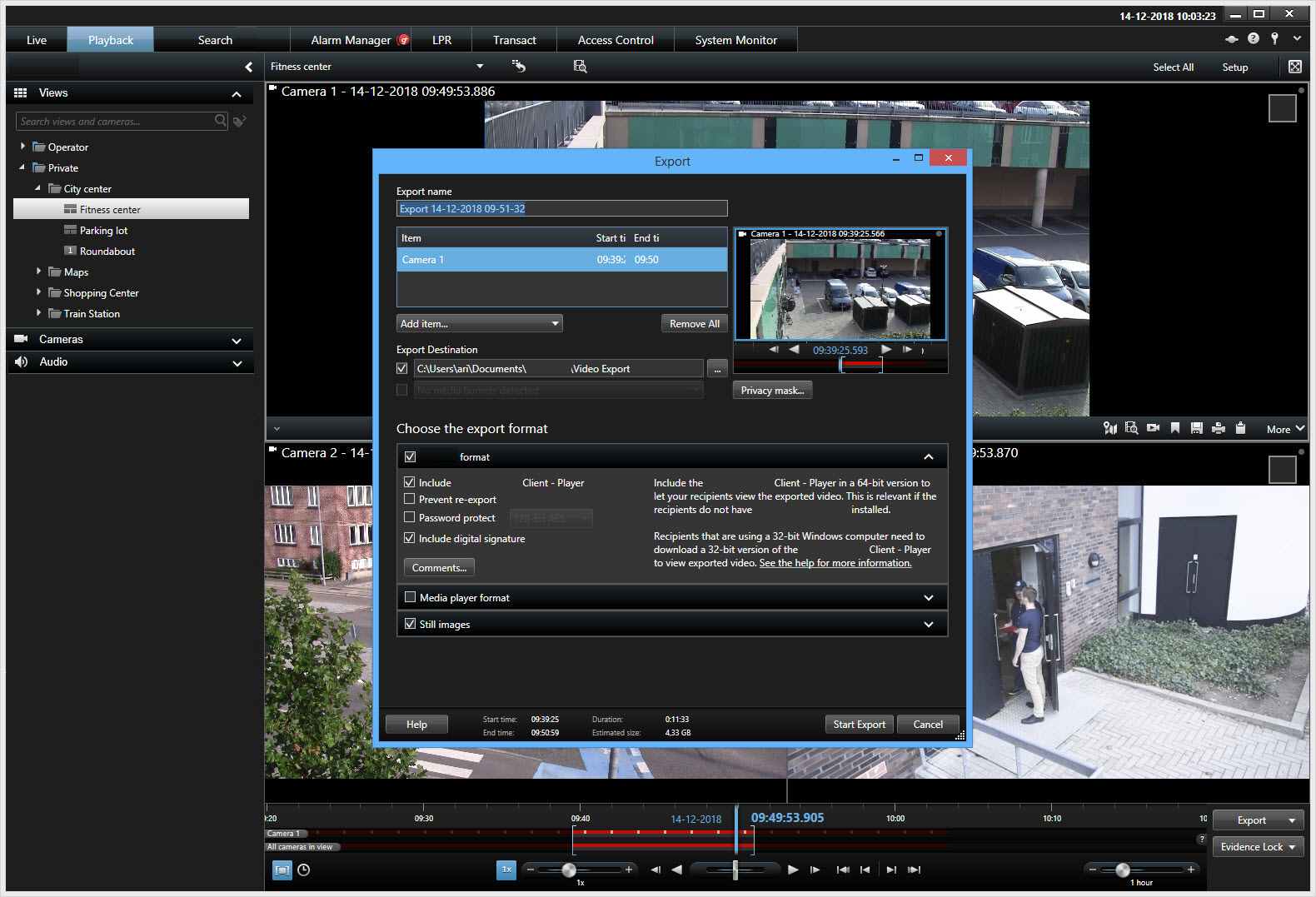Image resolution: width=1316 pixels, height=897 pixels.
Task: Expand the Media player format section
Action: click(928, 598)
